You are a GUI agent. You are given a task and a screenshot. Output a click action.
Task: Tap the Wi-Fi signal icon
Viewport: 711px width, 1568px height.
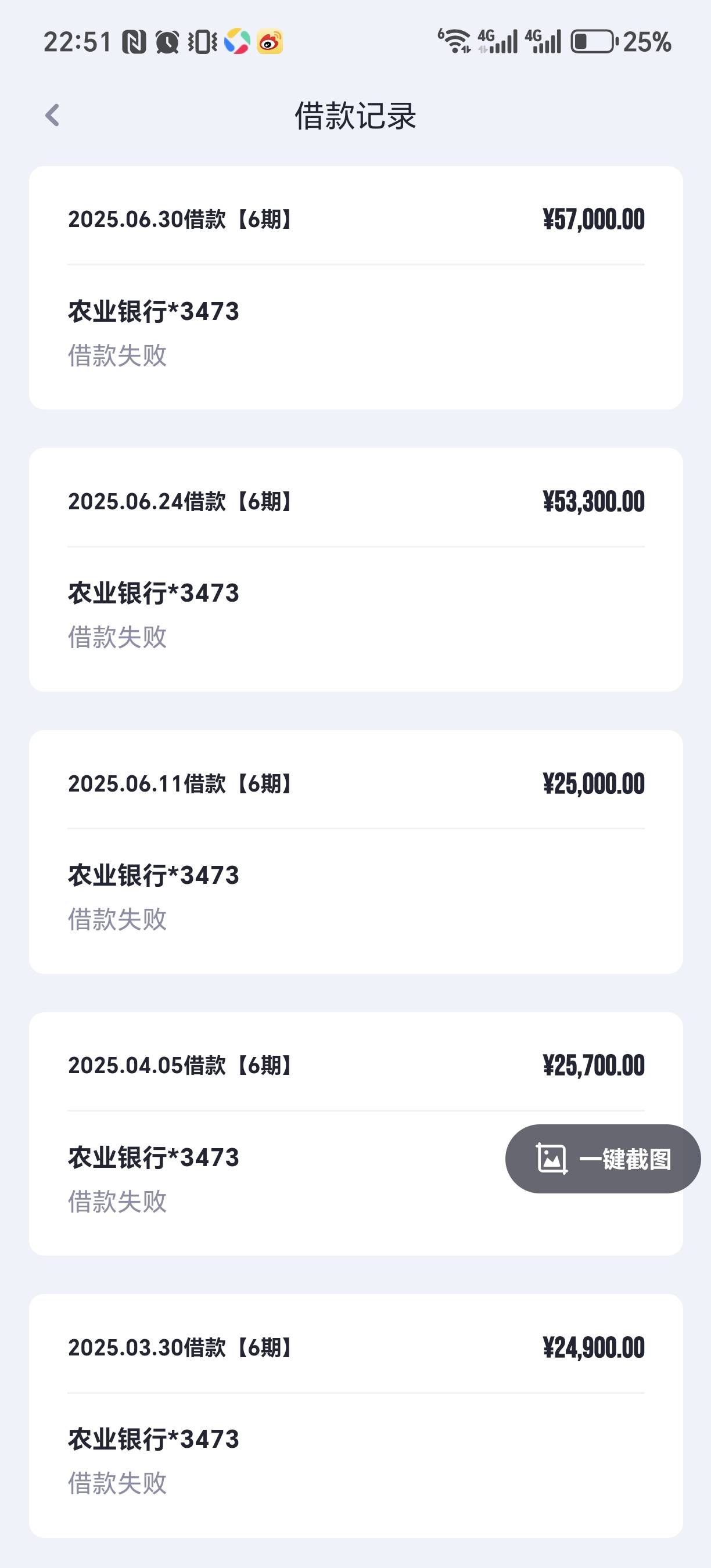tap(454, 41)
